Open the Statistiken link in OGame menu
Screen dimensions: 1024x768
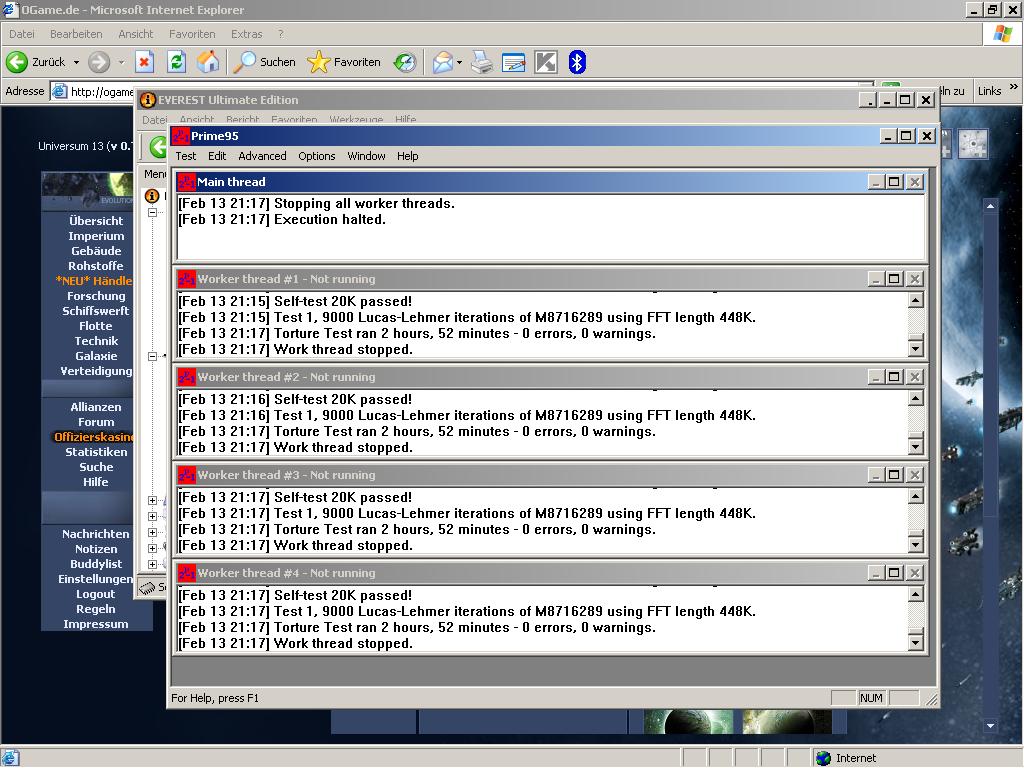pos(96,452)
